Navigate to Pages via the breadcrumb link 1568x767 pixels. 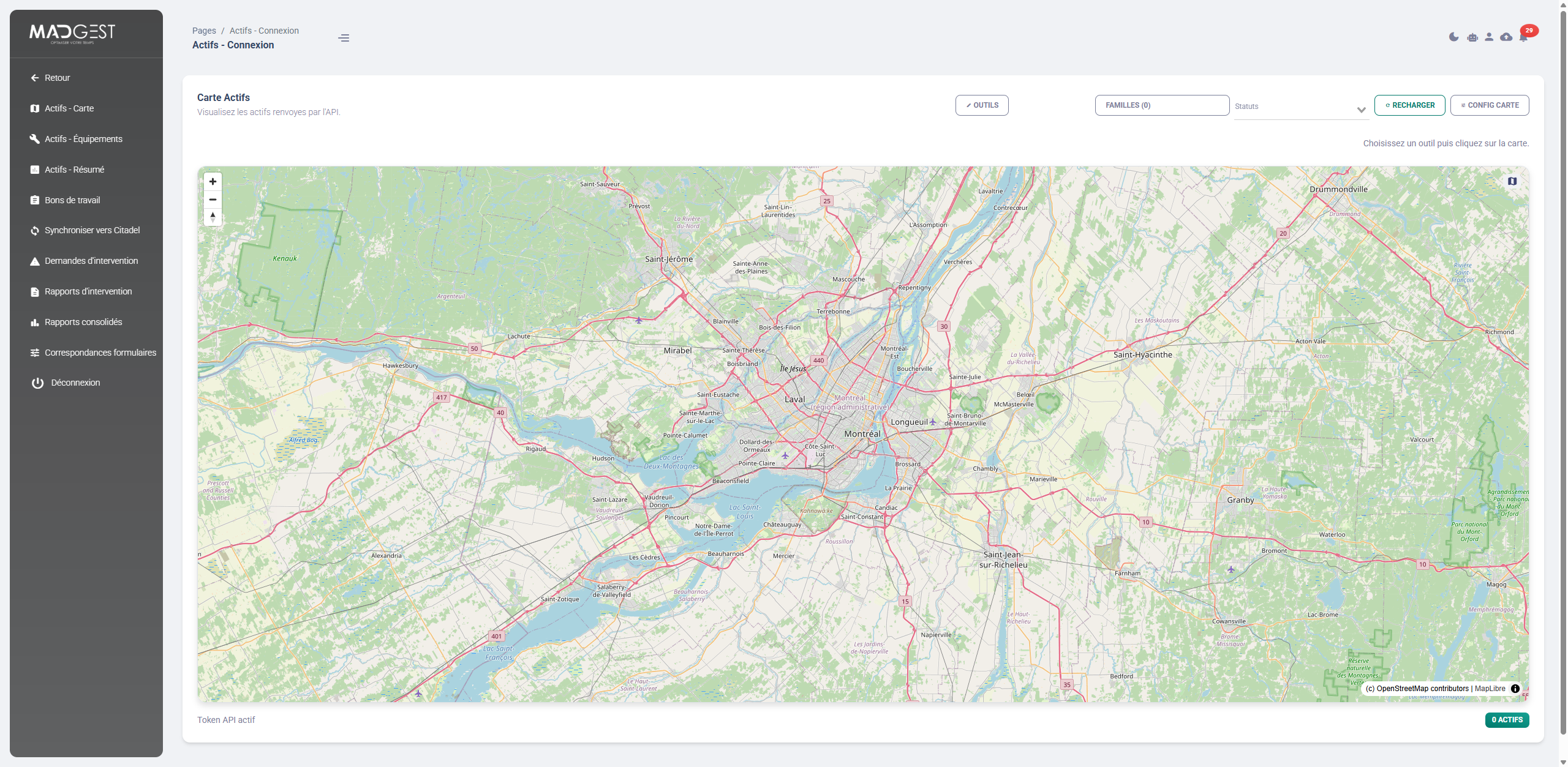pos(203,30)
